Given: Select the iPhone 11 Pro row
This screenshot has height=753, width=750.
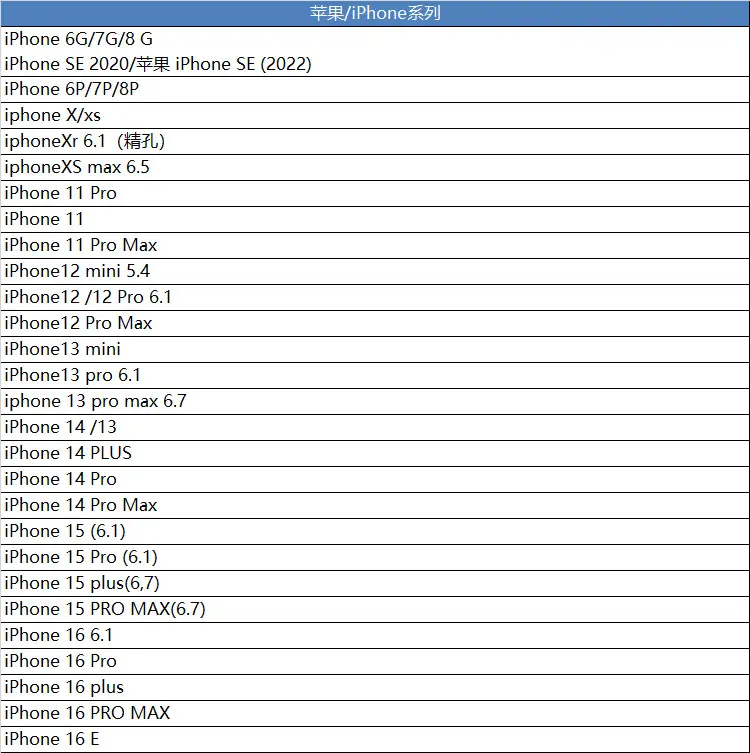Looking at the screenshot, I should (x=375, y=193).
